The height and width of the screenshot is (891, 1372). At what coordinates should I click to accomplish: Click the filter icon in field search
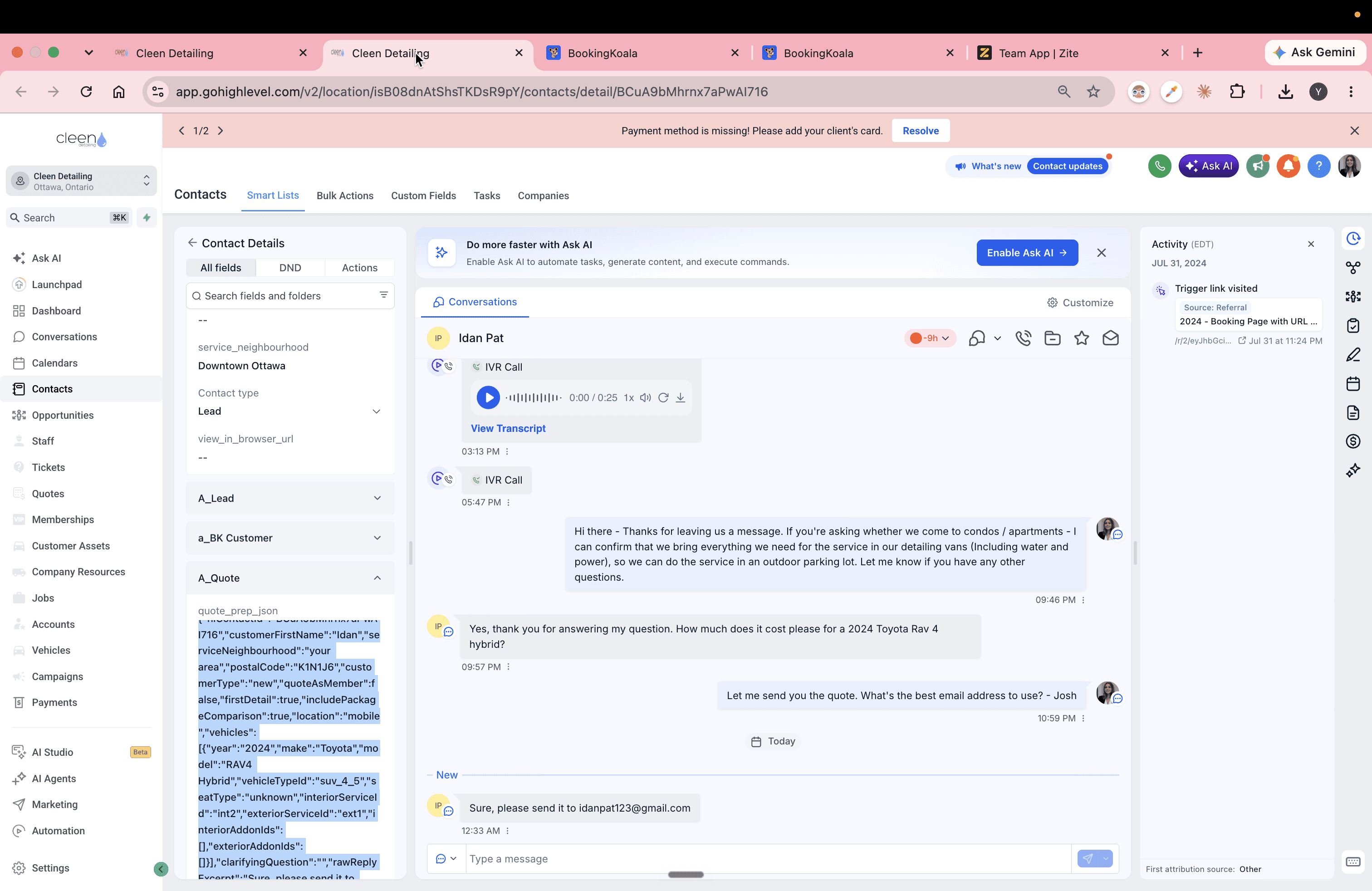(383, 295)
